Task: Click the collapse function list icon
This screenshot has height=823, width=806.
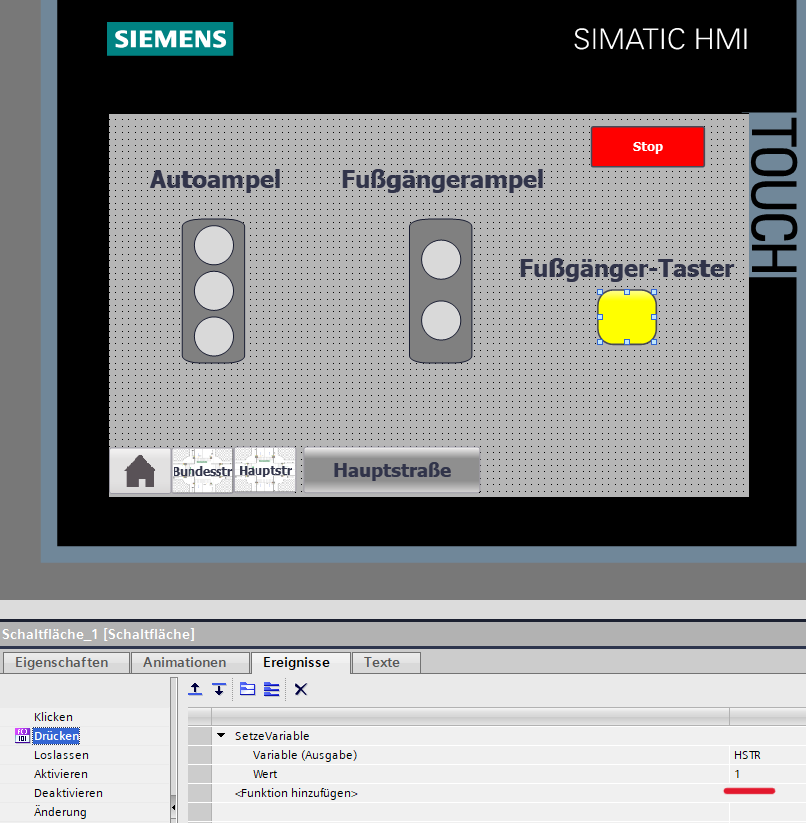Action: [x=247, y=689]
